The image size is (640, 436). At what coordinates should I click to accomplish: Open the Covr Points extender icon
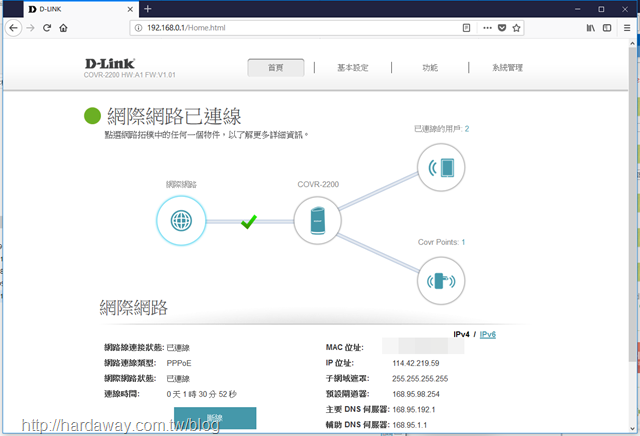point(439,278)
